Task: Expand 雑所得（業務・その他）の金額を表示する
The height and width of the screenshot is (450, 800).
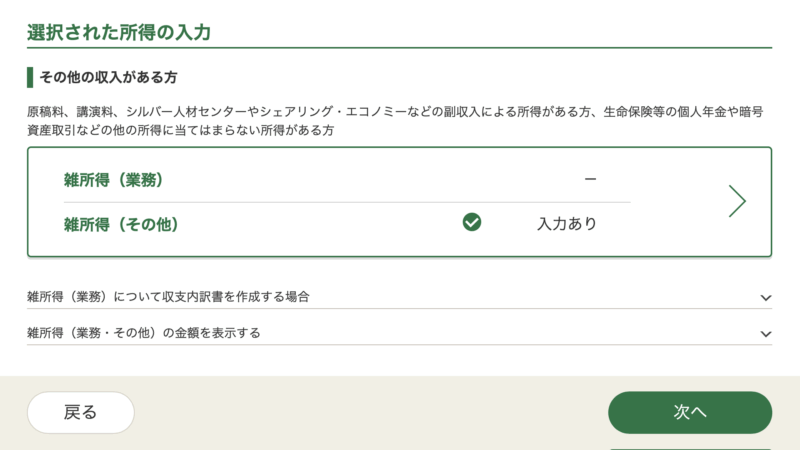Action: point(144,333)
